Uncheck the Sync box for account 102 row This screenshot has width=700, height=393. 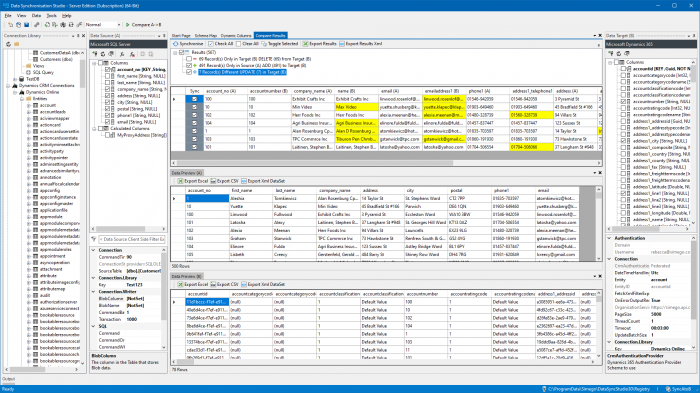[194, 115]
